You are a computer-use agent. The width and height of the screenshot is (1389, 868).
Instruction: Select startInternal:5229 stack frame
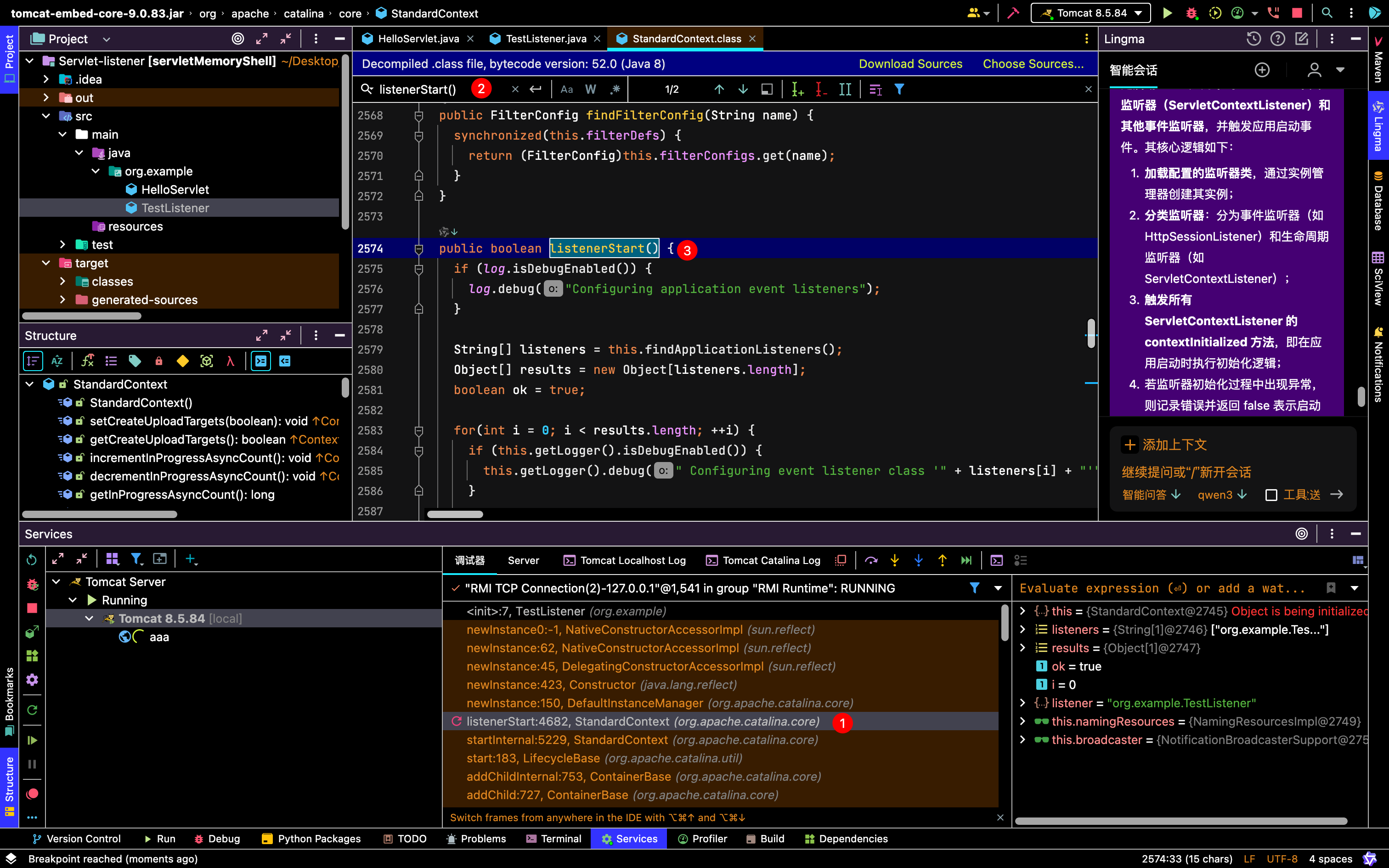[721, 739]
